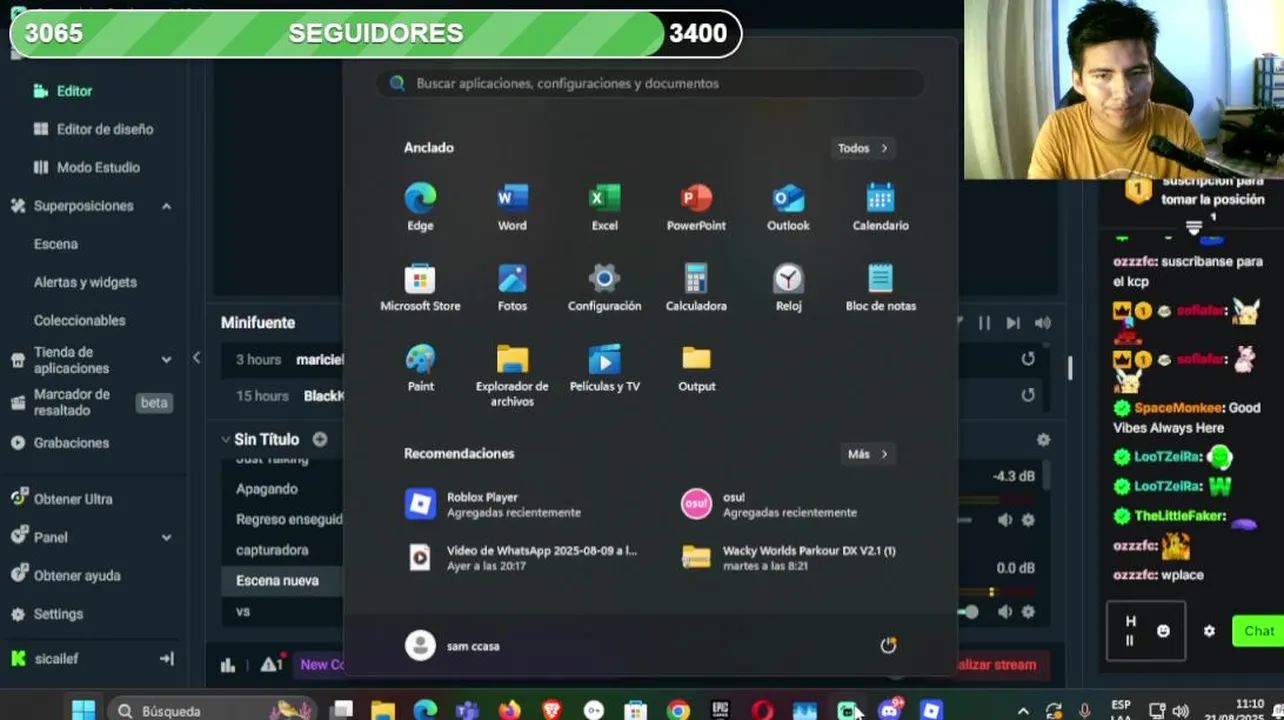The width and height of the screenshot is (1284, 720).
Task: Open Películas y TV app
Action: (x=604, y=368)
